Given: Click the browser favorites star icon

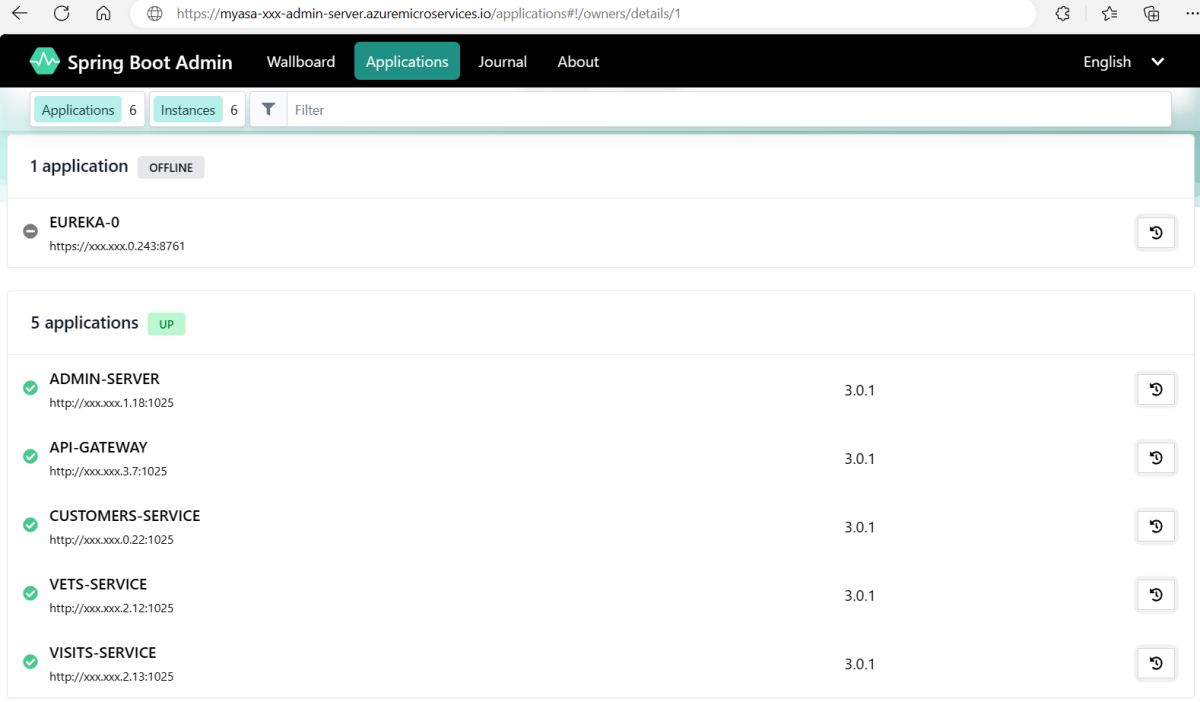Looking at the screenshot, I should click(1109, 14).
